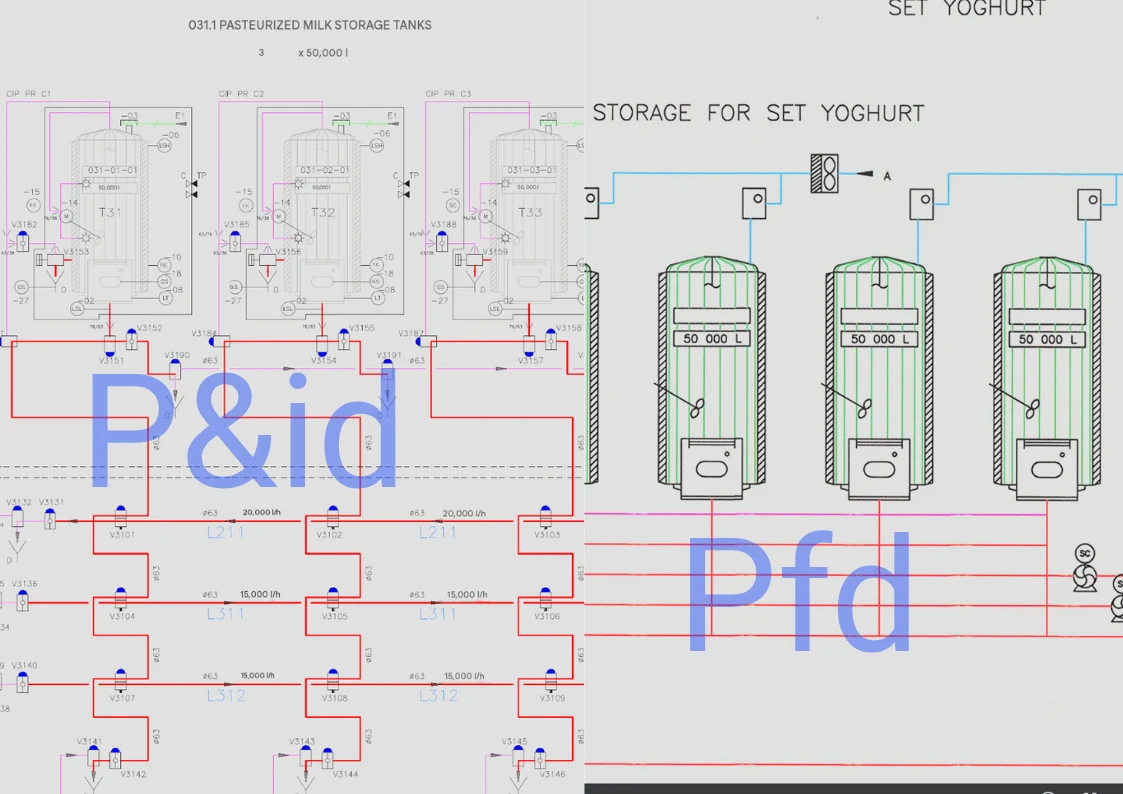
Task: Click valve symbol V3132
Action: pyautogui.click(x=17, y=515)
